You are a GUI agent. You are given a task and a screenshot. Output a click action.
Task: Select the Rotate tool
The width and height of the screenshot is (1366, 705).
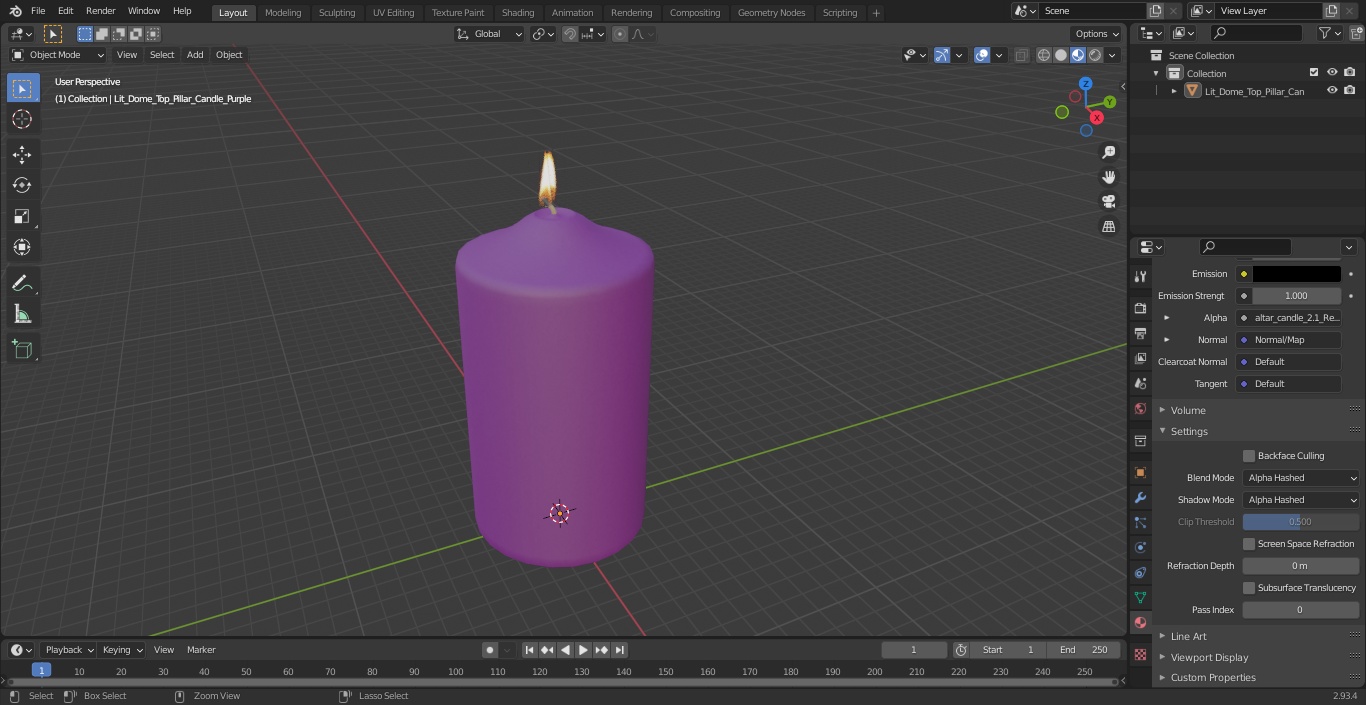(x=22, y=185)
